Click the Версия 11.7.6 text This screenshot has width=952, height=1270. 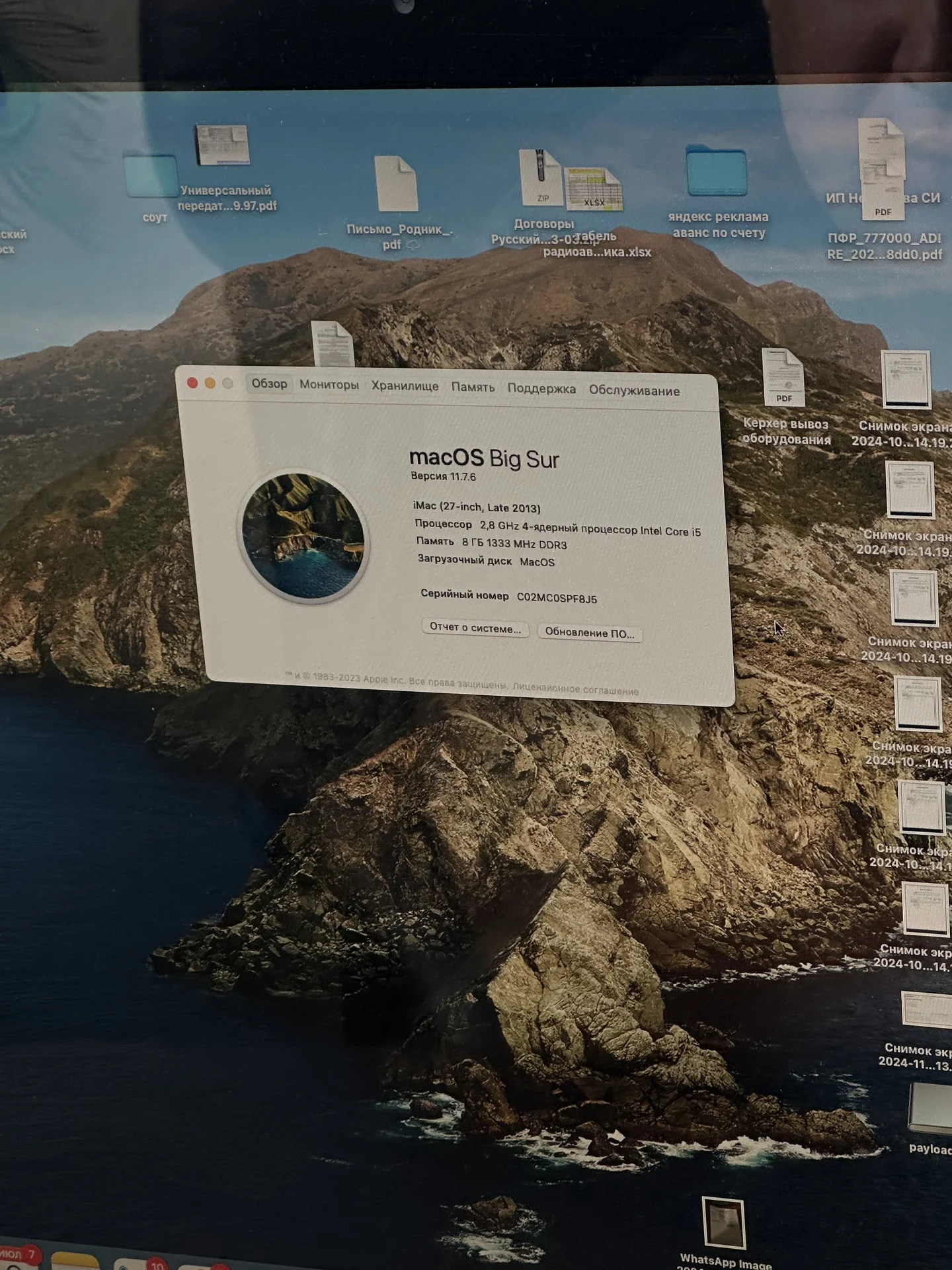(443, 476)
